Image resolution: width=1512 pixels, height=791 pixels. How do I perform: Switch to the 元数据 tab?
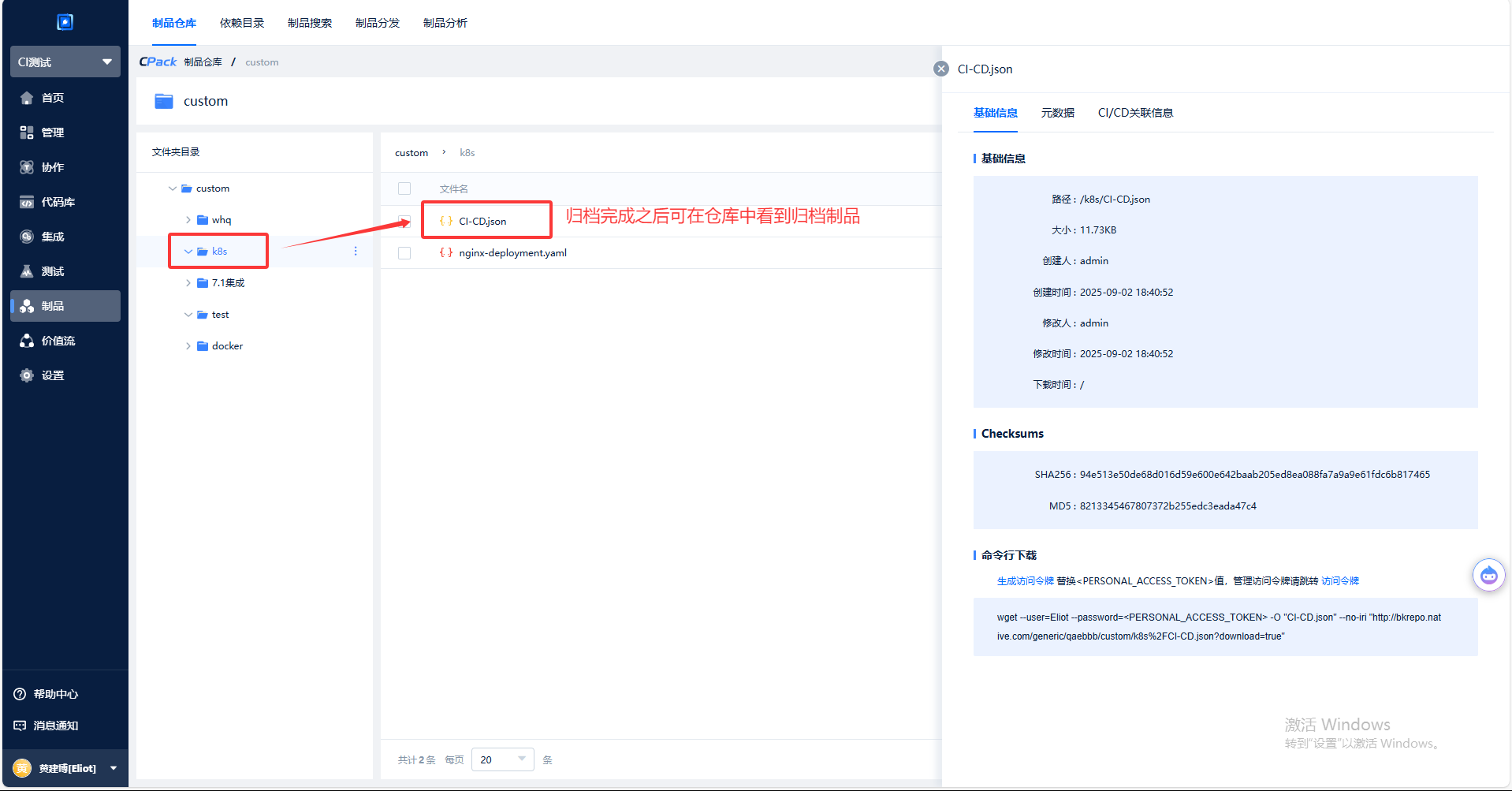click(1057, 113)
